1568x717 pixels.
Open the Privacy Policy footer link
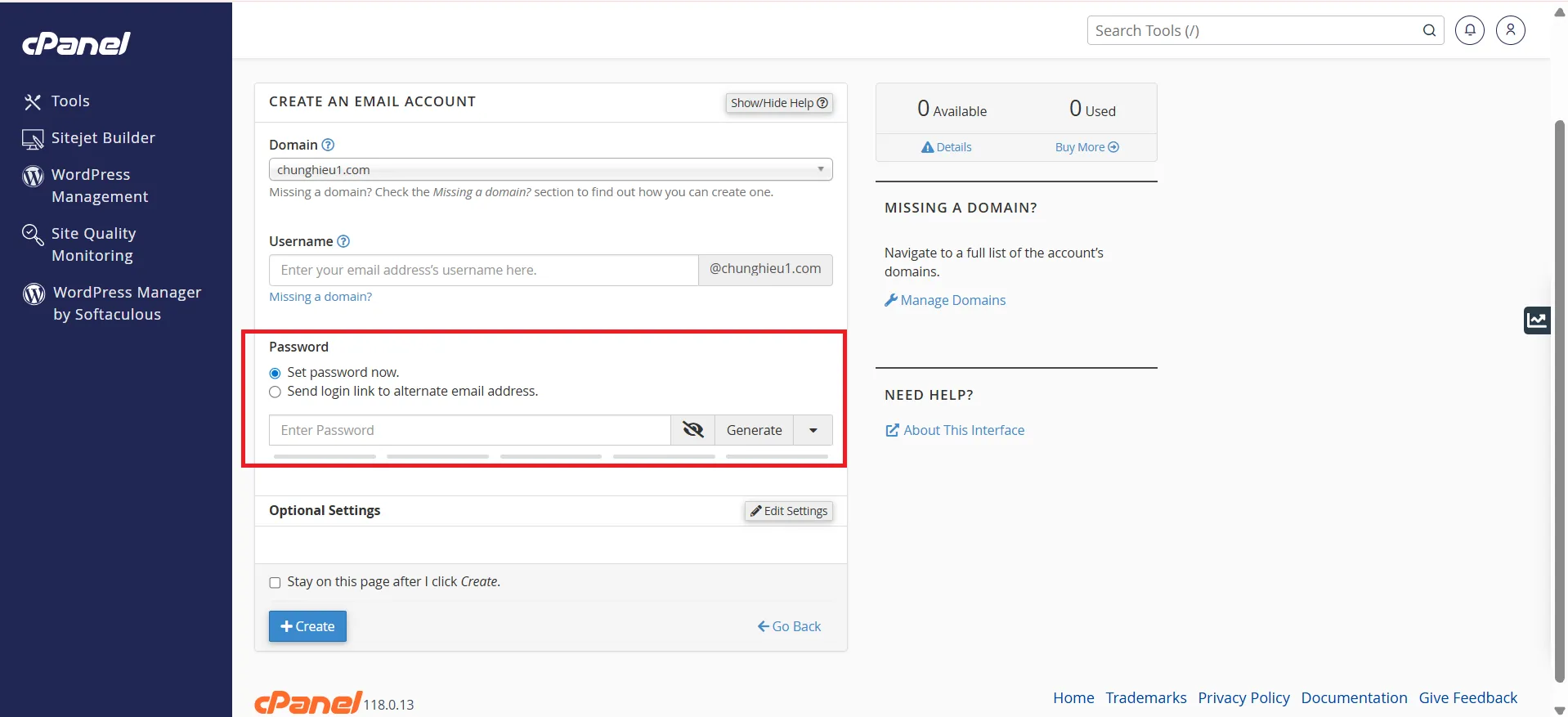pyautogui.click(x=1243, y=697)
